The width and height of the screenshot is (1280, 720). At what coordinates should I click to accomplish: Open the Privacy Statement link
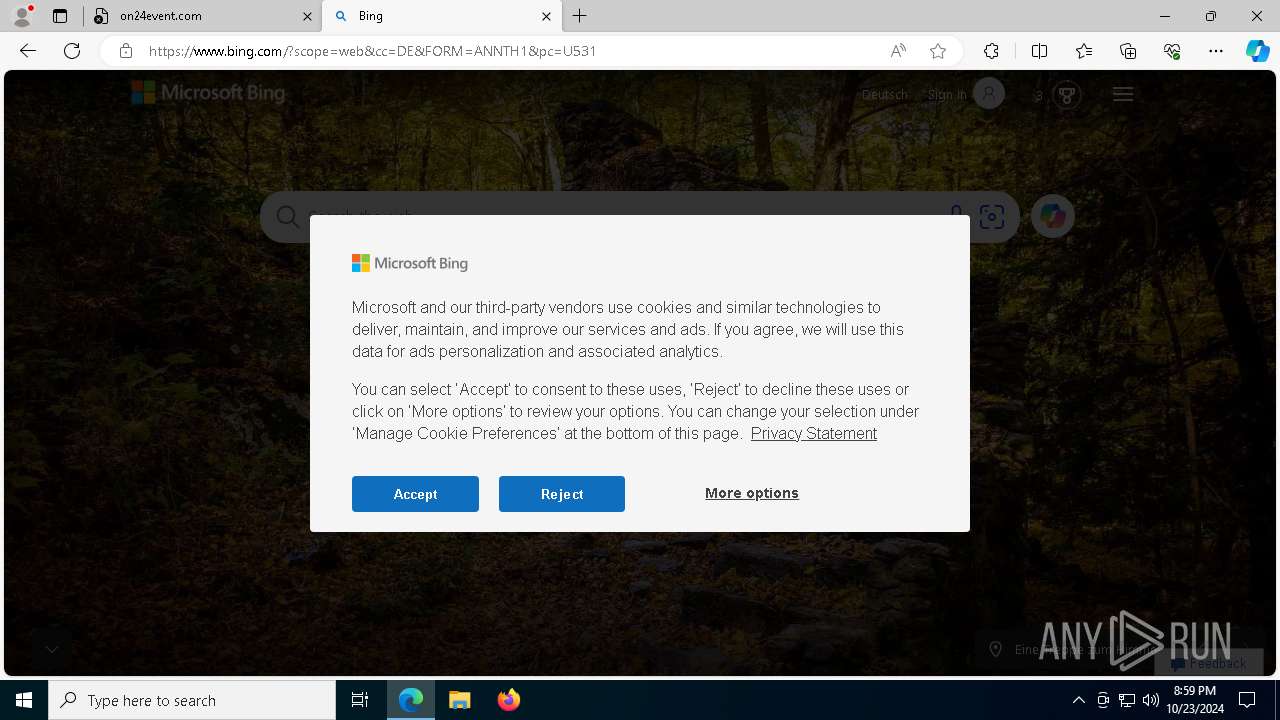814,433
